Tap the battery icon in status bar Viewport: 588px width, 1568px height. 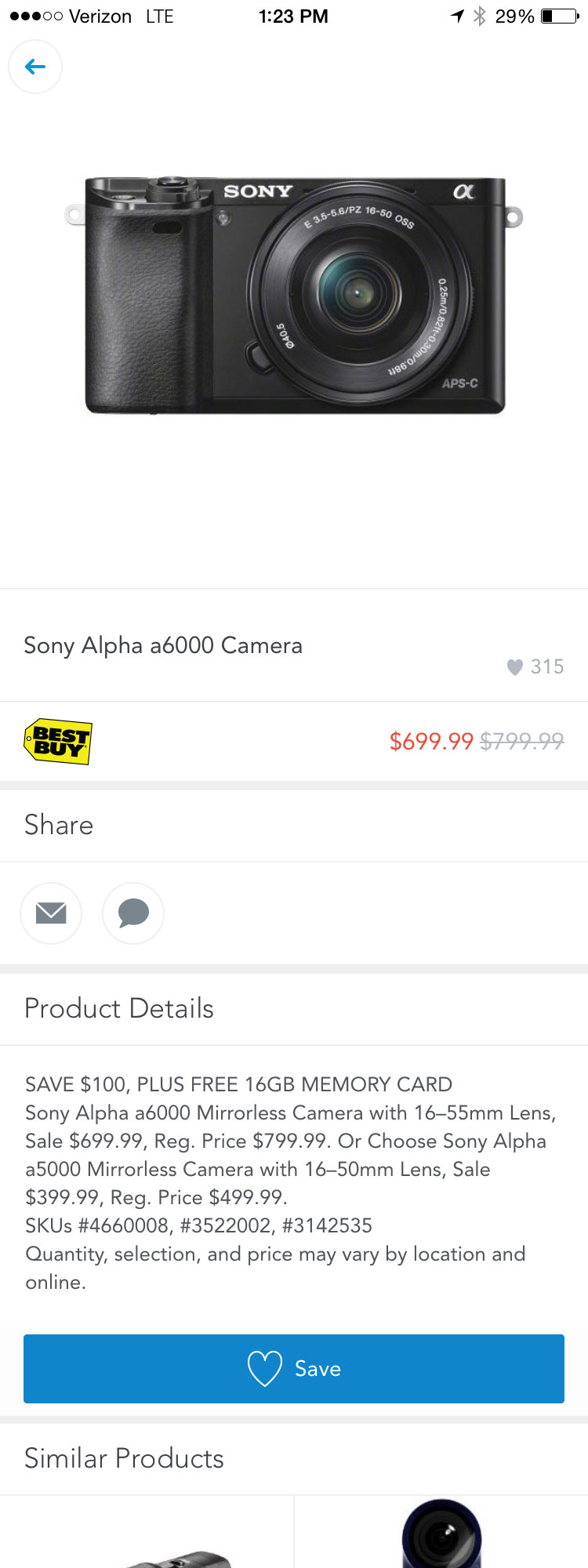point(559,16)
